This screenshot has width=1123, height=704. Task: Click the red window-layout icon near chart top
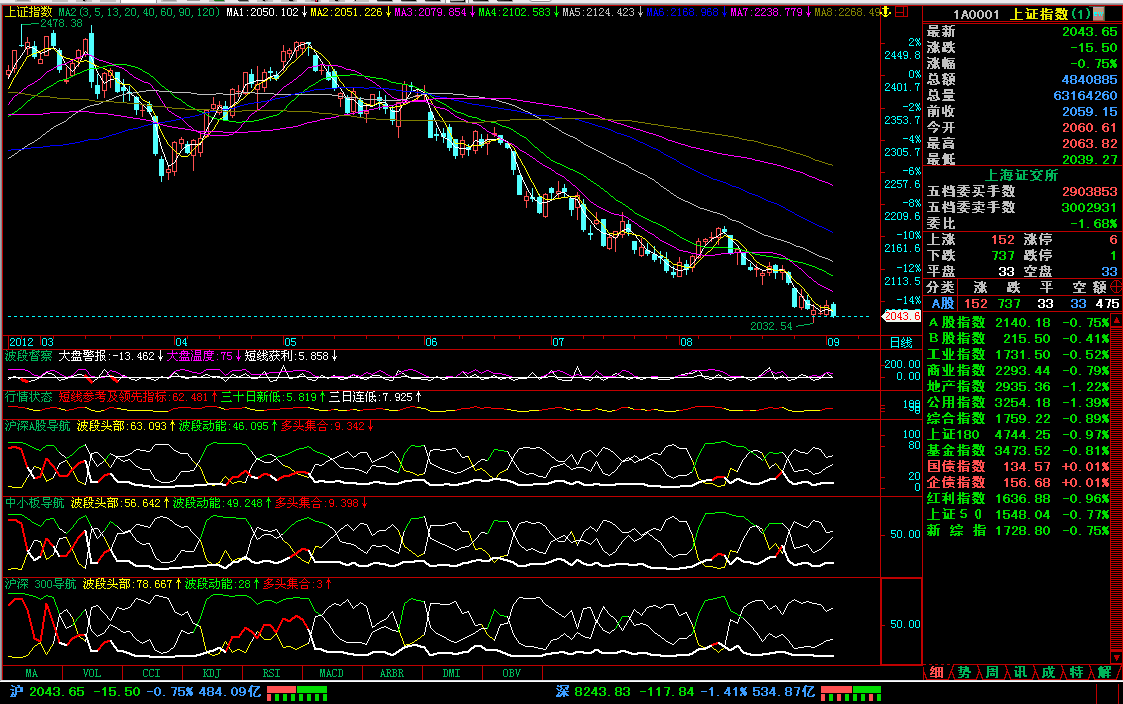[902, 11]
